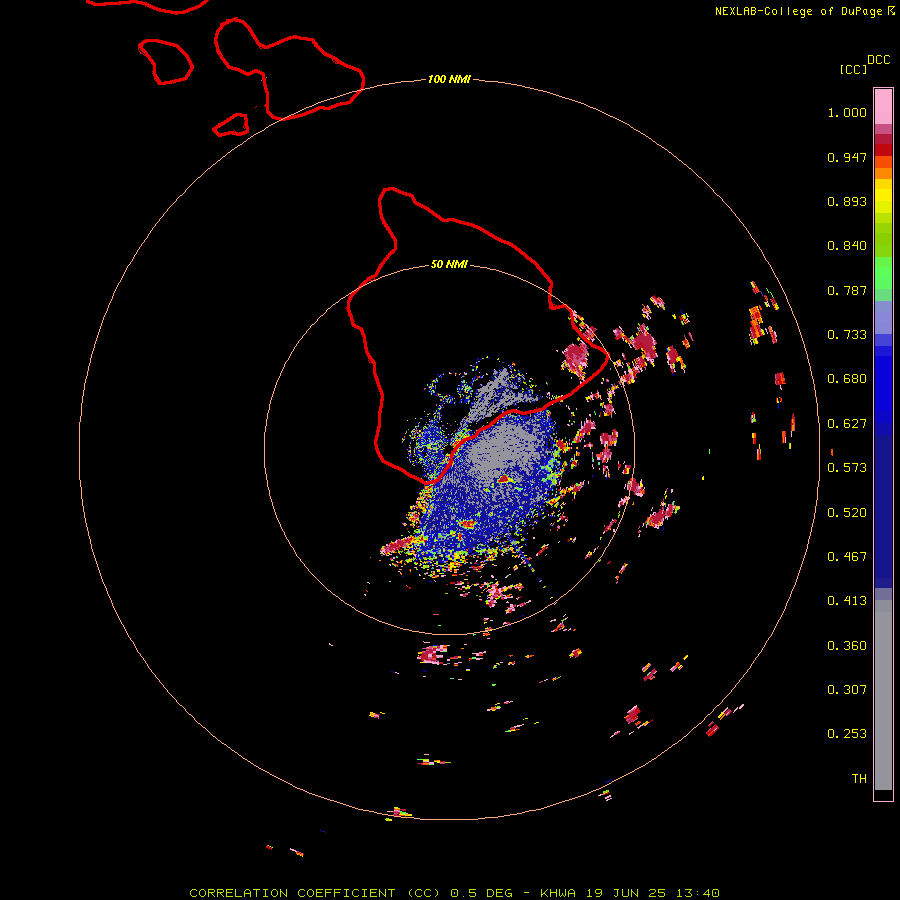Image resolution: width=900 pixels, height=900 pixels.
Task: Select the 1.000 scale value
Action: 847,112
